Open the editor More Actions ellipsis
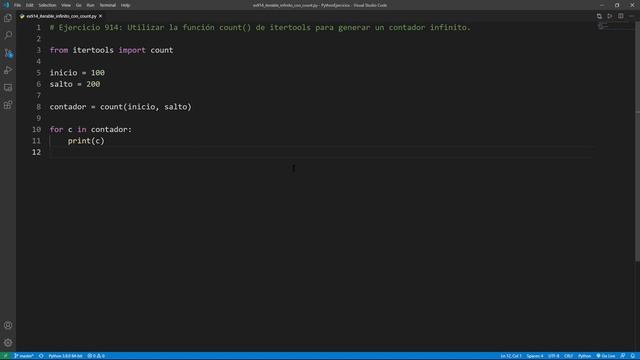 (x=631, y=16)
